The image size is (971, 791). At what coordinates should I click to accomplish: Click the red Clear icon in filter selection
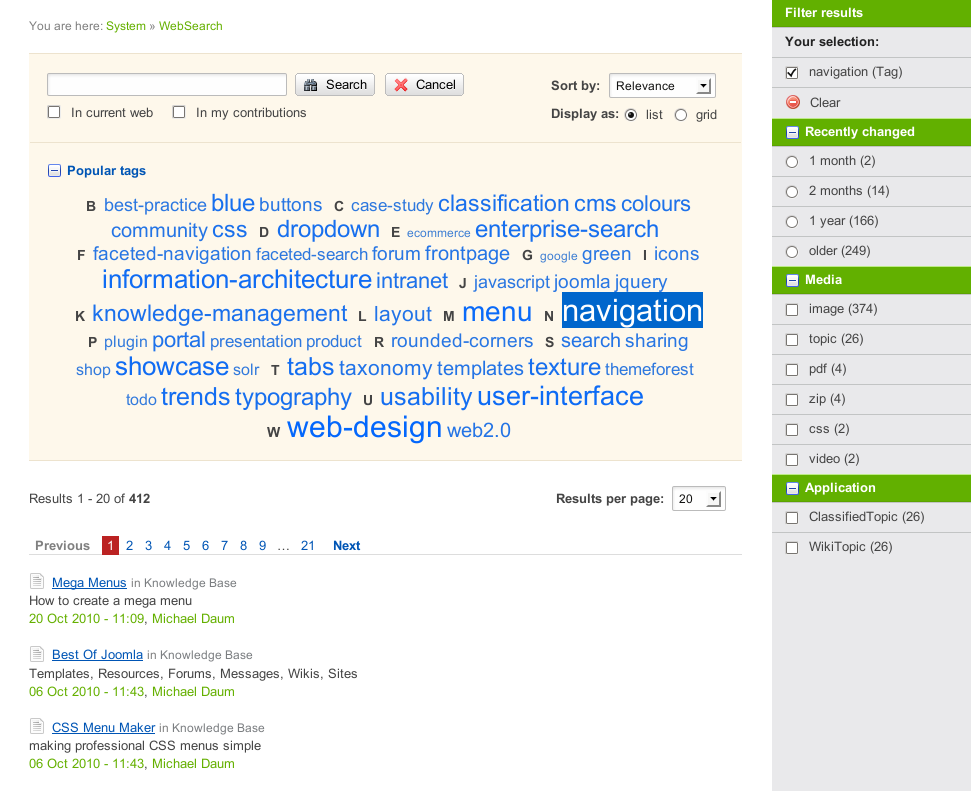793,102
